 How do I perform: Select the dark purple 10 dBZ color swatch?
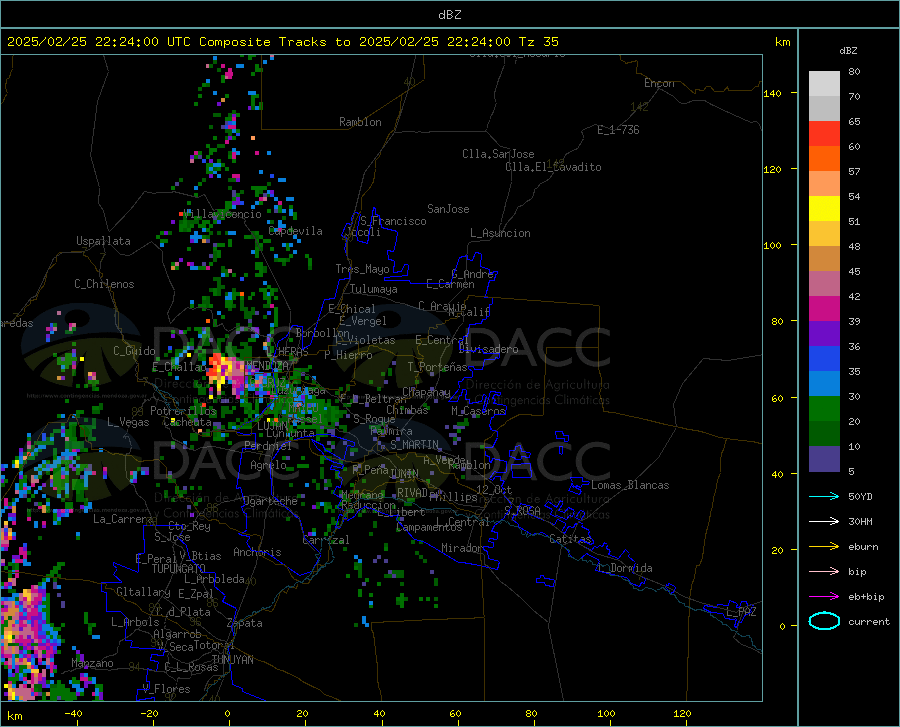(824, 458)
